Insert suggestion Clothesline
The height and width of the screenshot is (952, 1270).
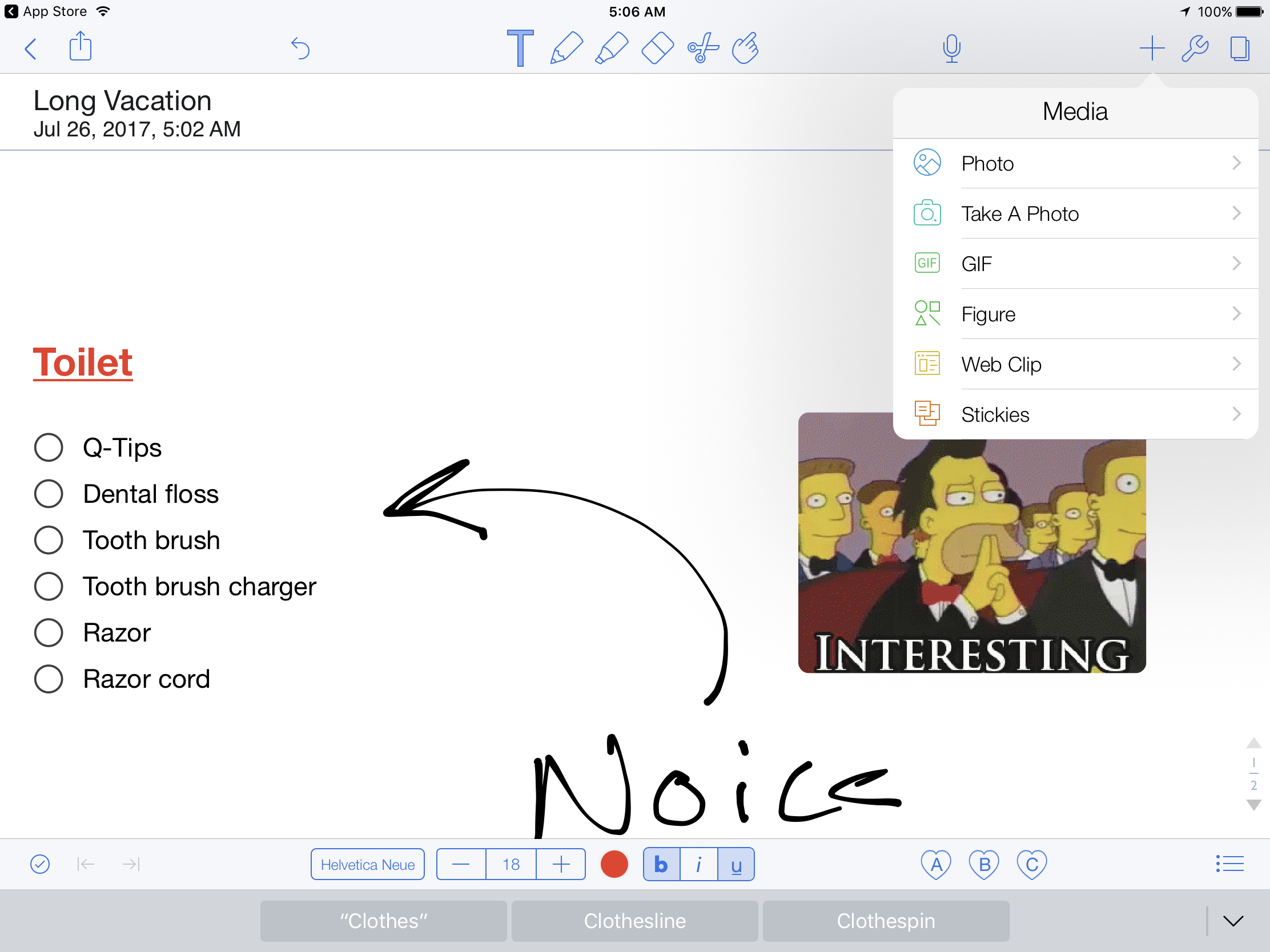[634, 921]
